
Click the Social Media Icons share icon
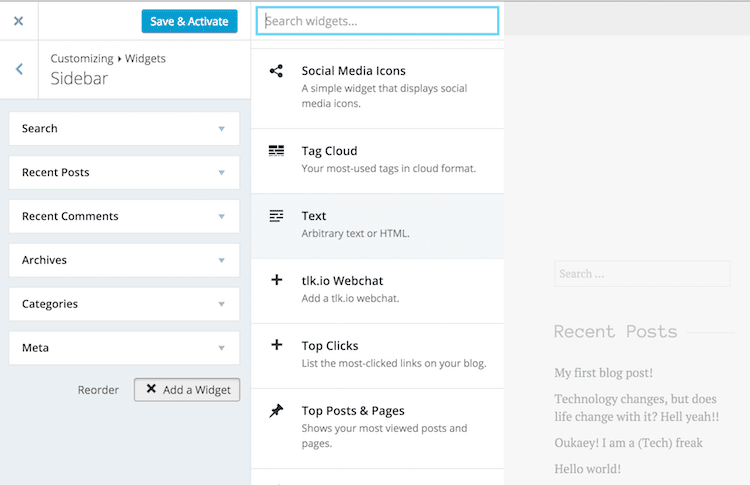click(x=276, y=71)
